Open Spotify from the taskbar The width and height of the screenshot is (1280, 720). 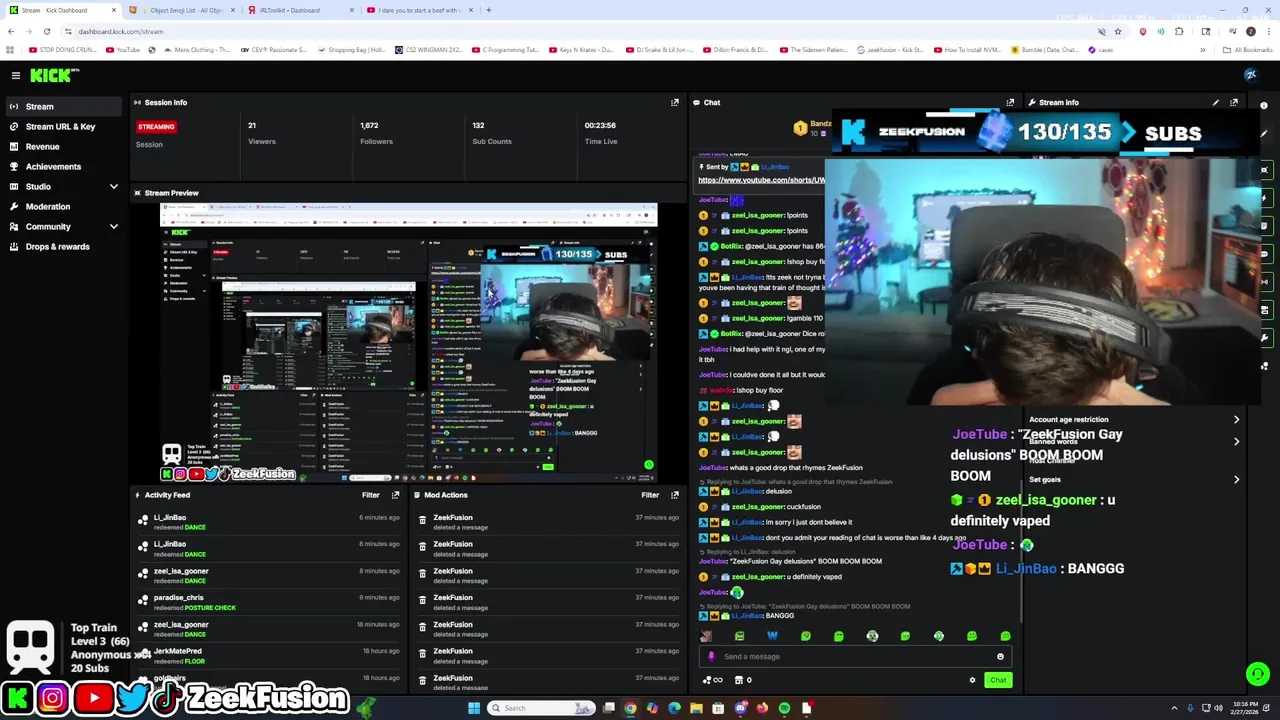[x=784, y=708]
